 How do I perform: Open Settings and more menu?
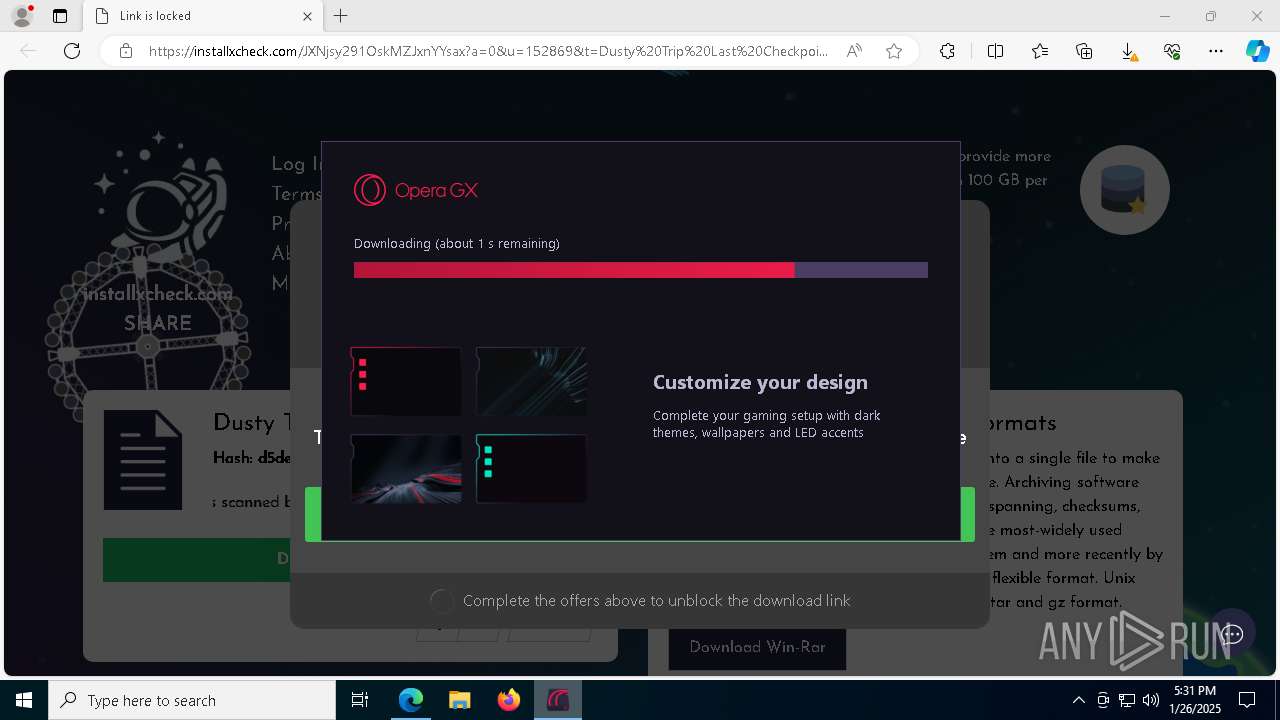pos(1216,51)
